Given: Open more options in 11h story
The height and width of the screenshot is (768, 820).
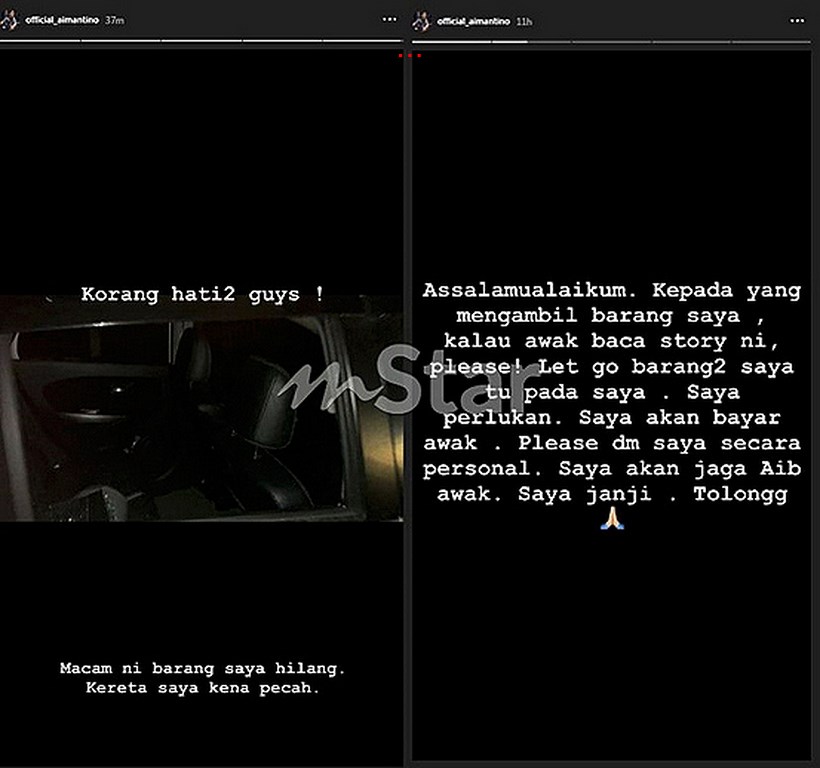Looking at the screenshot, I should pos(796,21).
